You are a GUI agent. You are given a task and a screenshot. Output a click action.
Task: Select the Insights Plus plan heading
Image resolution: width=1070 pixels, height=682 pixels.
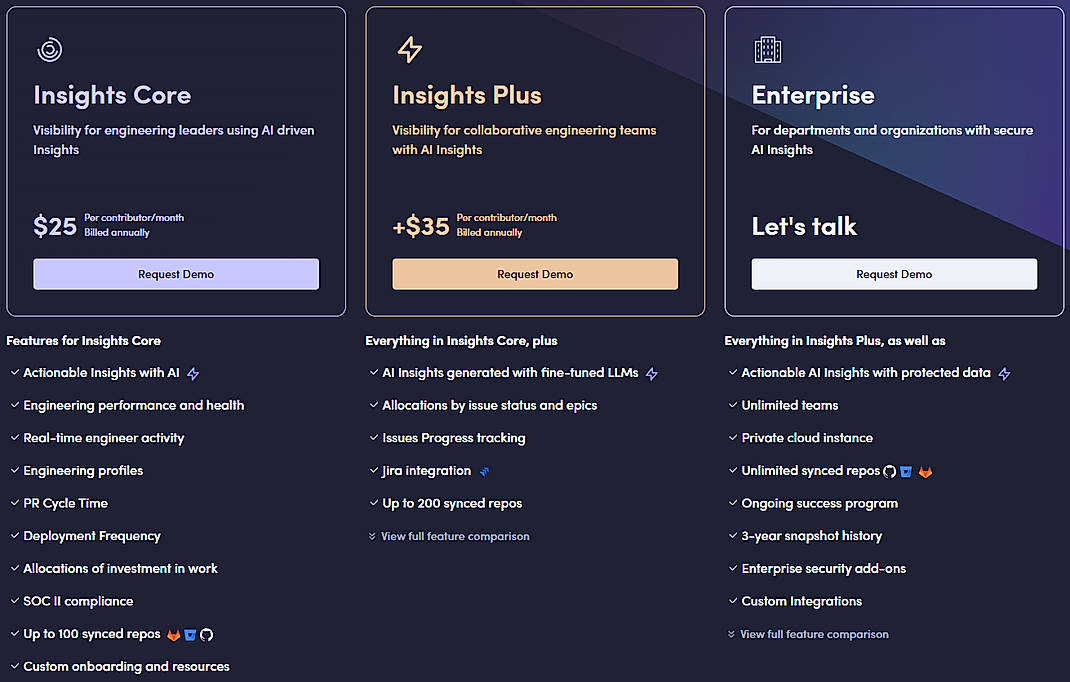[467, 95]
